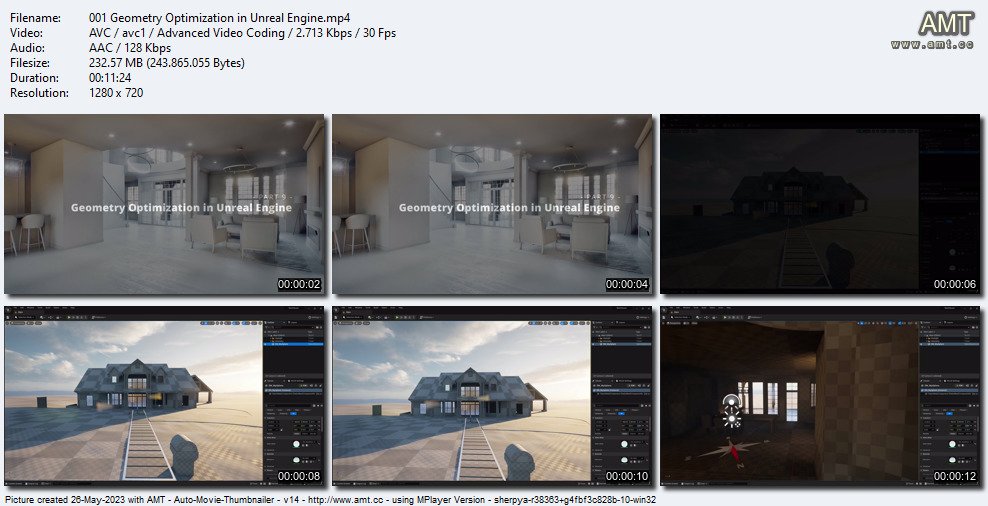Click the light actor gizmo in the 00:00:12 thumbnail
This screenshot has width=988, height=506.
pyautogui.click(x=731, y=410)
